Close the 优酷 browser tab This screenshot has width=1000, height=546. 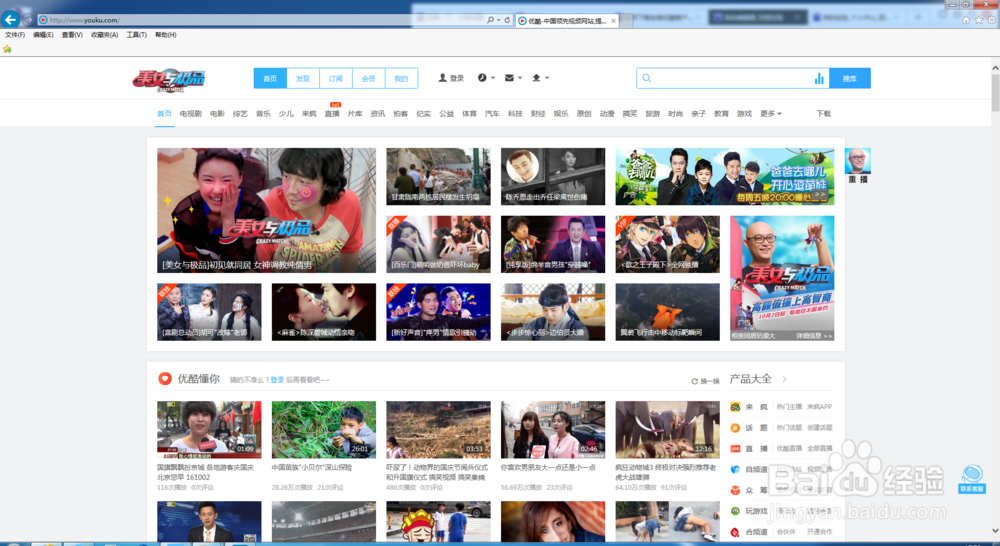[614, 20]
